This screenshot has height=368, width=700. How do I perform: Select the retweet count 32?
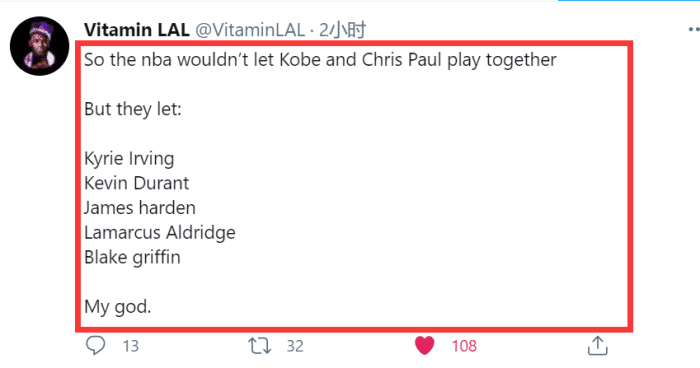[295, 346]
